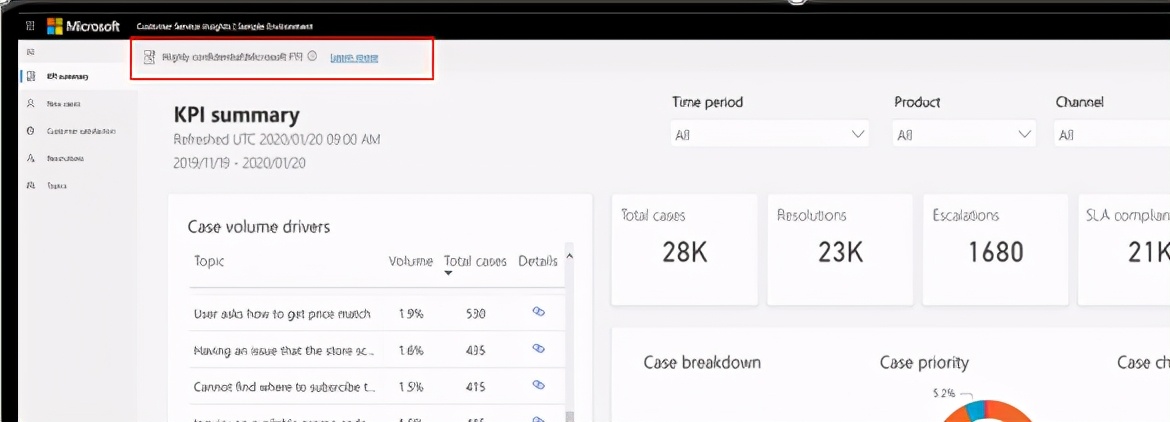Image resolution: width=1170 pixels, height=422 pixels.
Task: Click the Product filter label
Action: (x=917, y=102)
